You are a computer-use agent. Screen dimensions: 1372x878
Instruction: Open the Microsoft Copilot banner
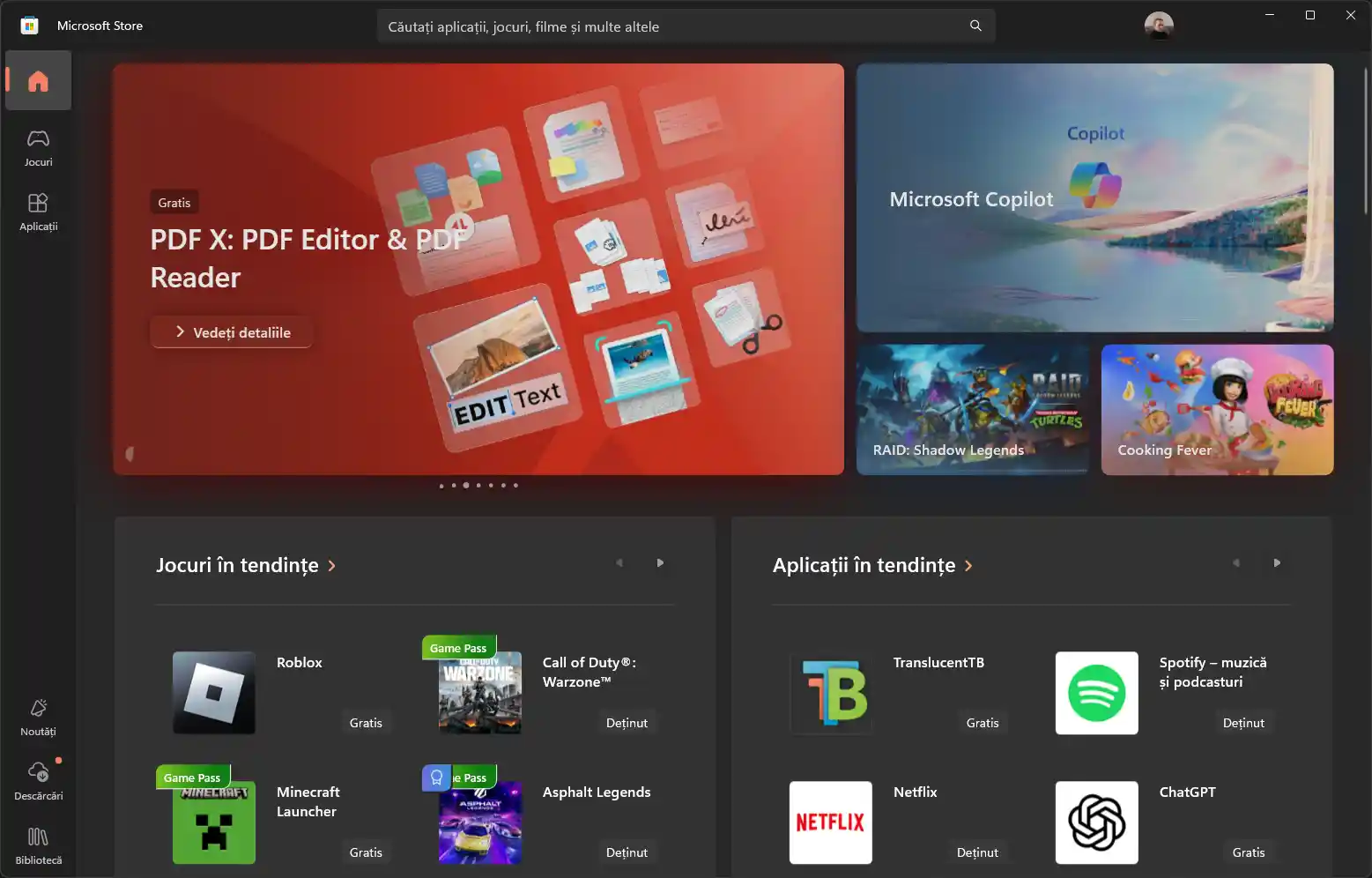pos(1094,198)
